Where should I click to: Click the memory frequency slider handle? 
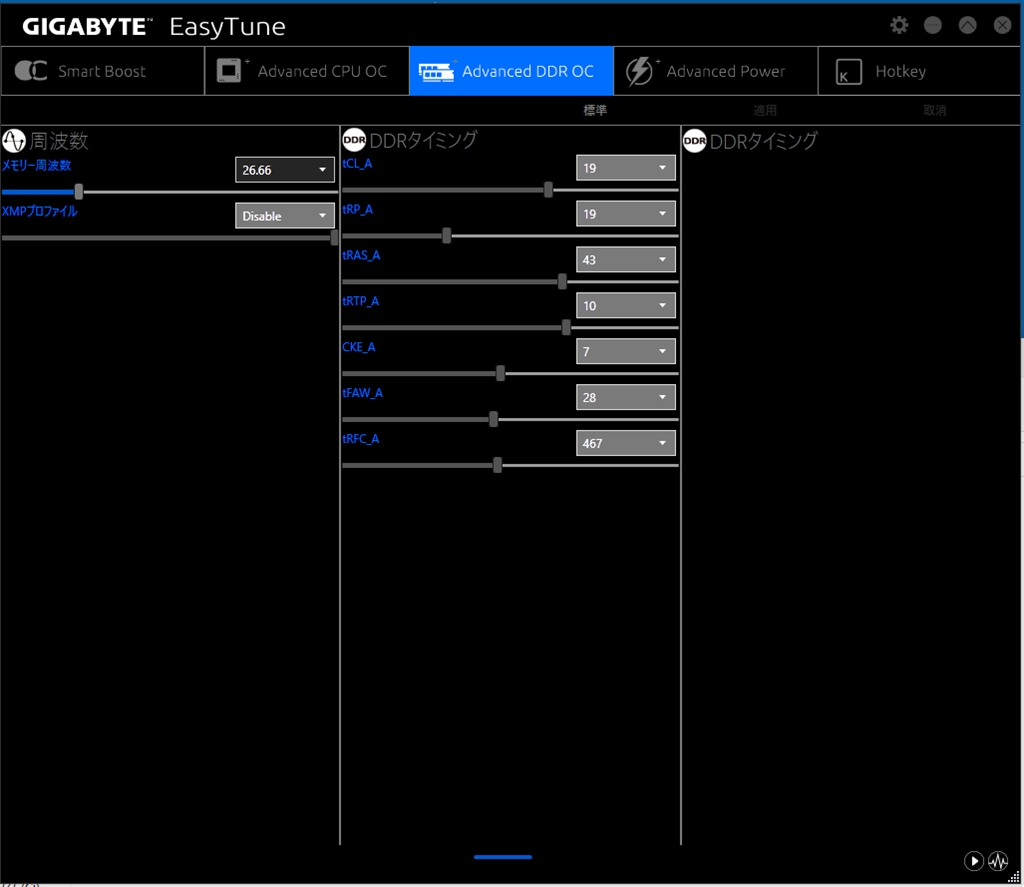pos(78,191)
